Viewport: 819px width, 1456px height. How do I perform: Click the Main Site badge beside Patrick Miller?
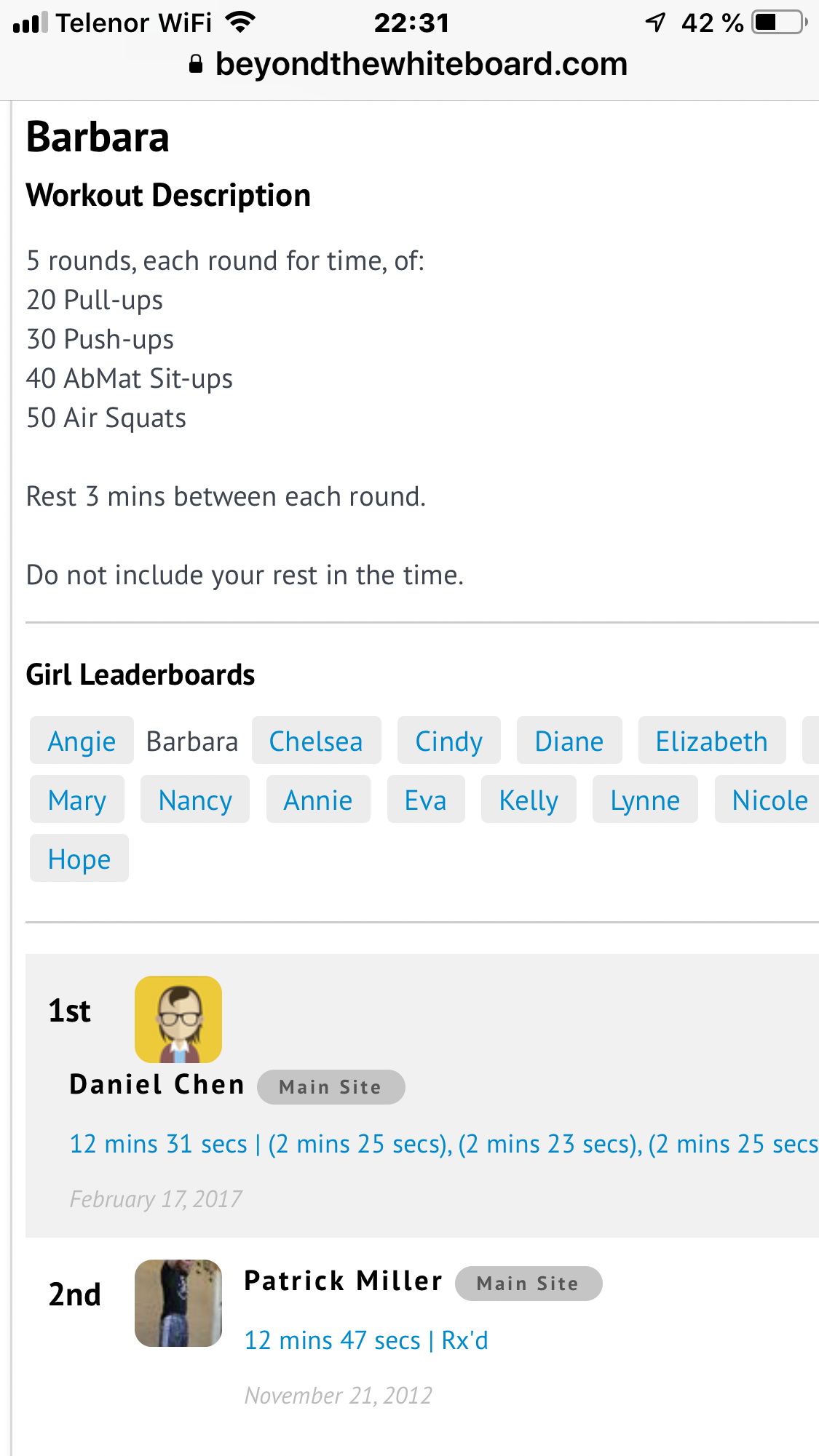tap(528, 1284)
